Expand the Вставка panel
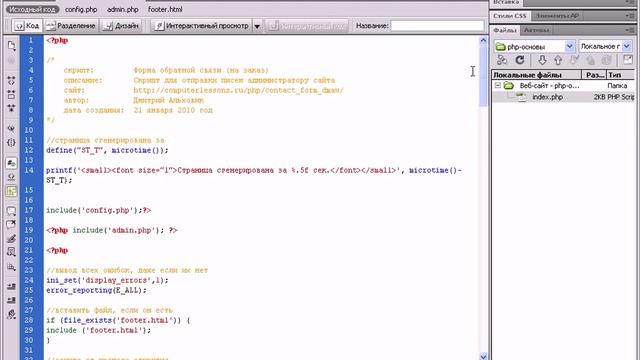Image resolution: width=640 pixels, height=360 pixels. click(x=506, y=2)
